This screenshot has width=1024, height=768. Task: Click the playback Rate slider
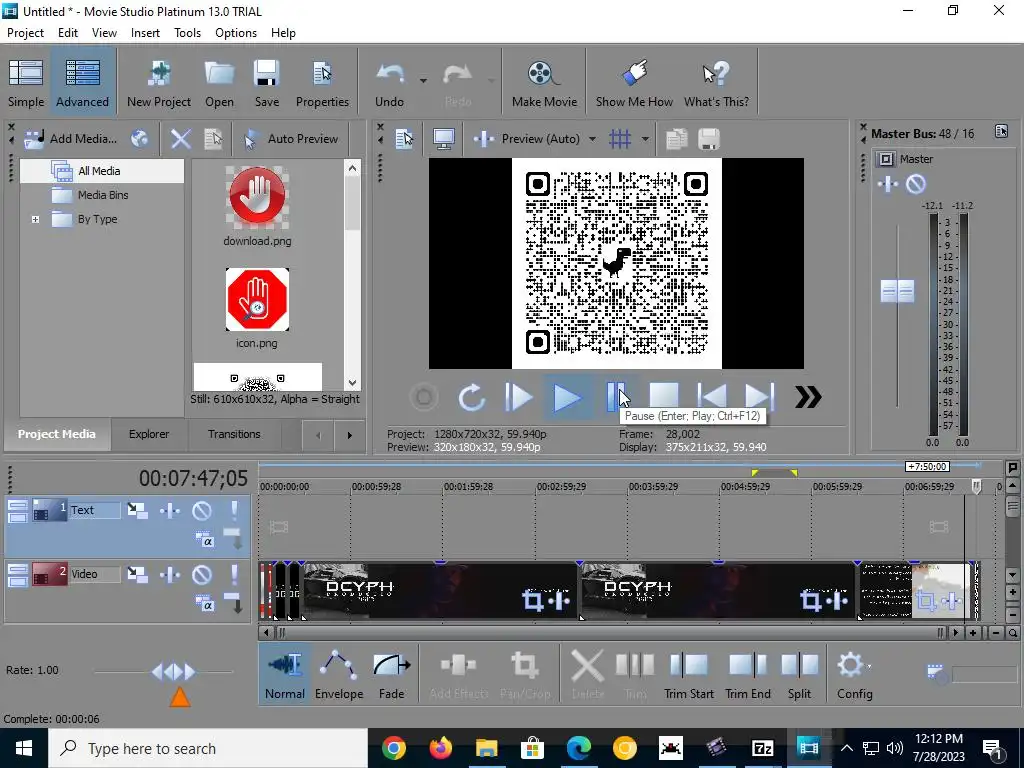tap(172, 671)
